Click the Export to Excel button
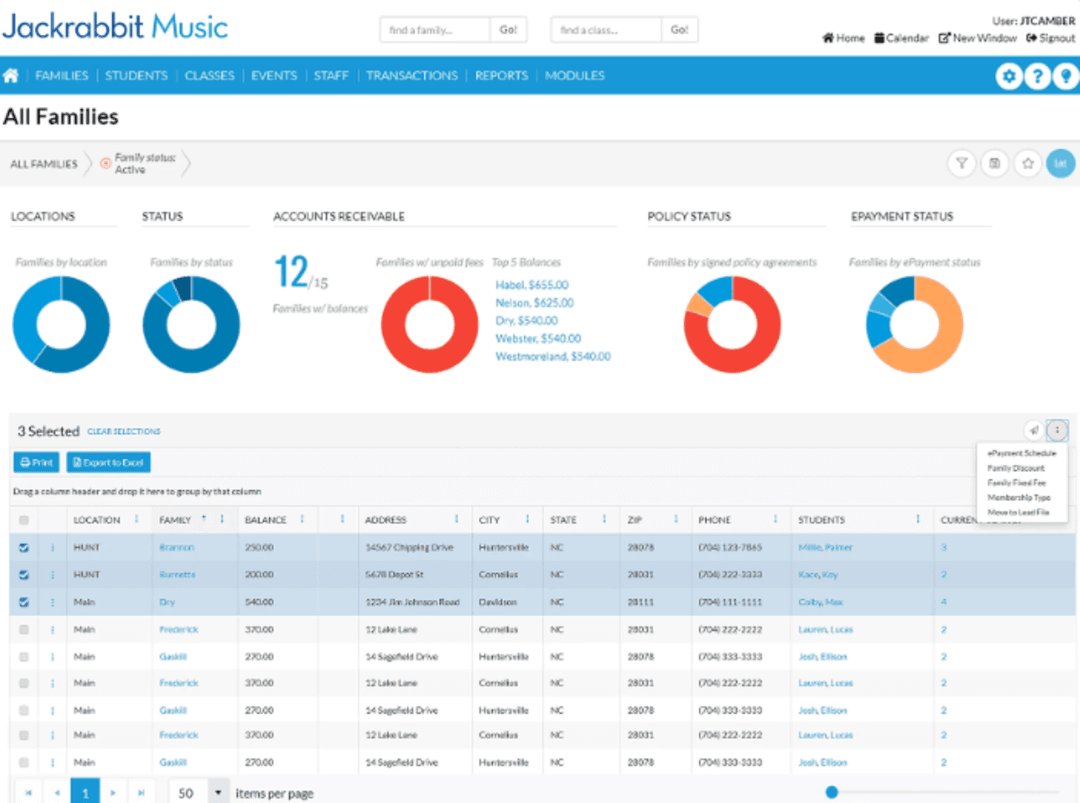The width and height of the screenshot is (1080, 803). (x=108, y=462)
